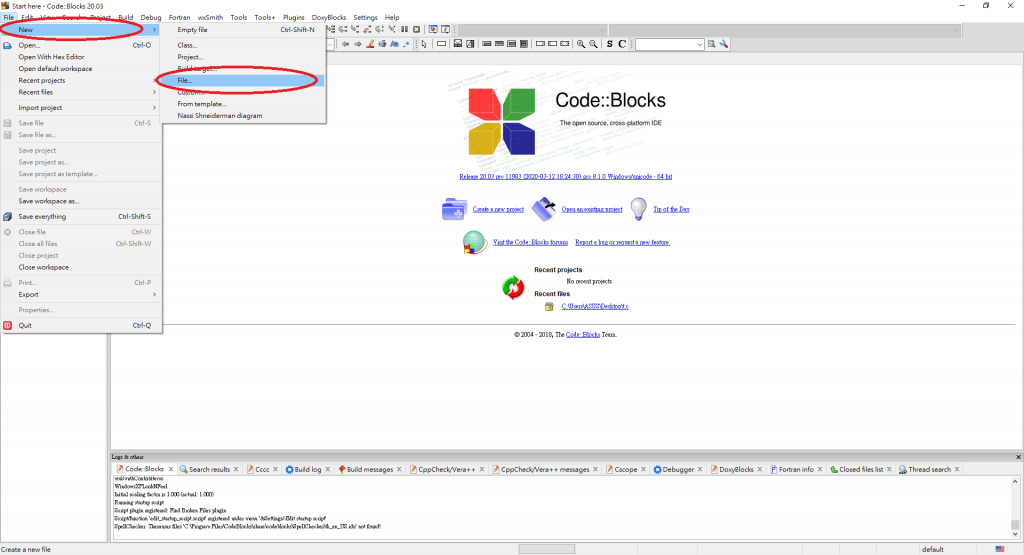Choose Empty file in the New submenu

(x=243, y=29)
